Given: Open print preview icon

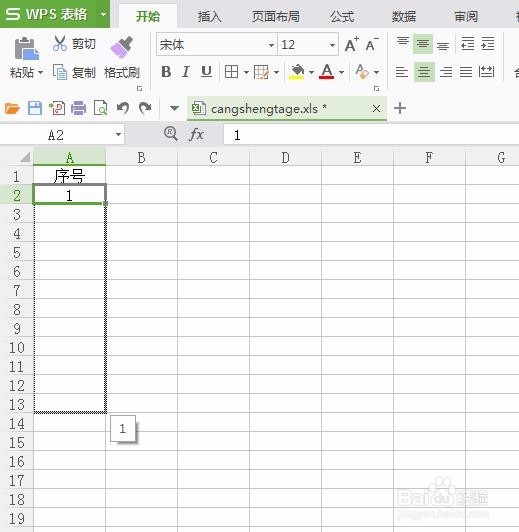Looking at the screenshot, I should coord(100,108).
